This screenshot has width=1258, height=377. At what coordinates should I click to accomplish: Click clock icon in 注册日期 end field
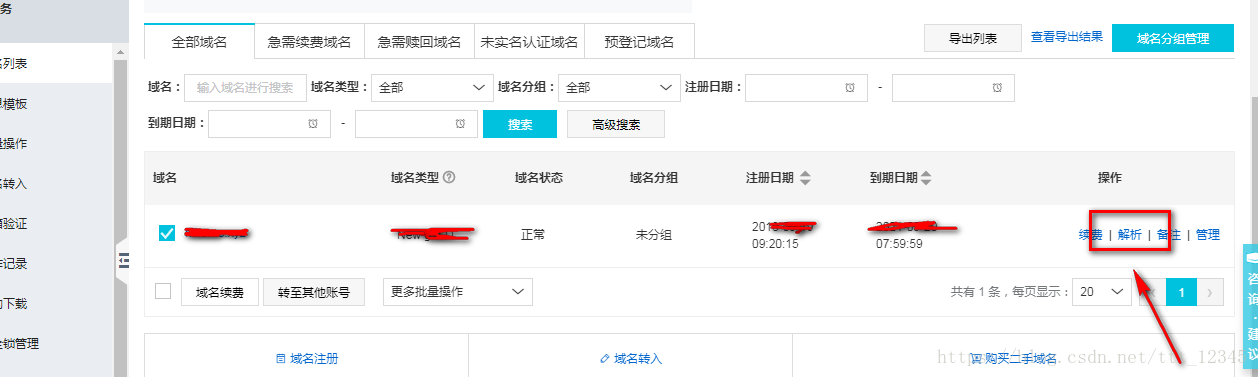point(997,88)
